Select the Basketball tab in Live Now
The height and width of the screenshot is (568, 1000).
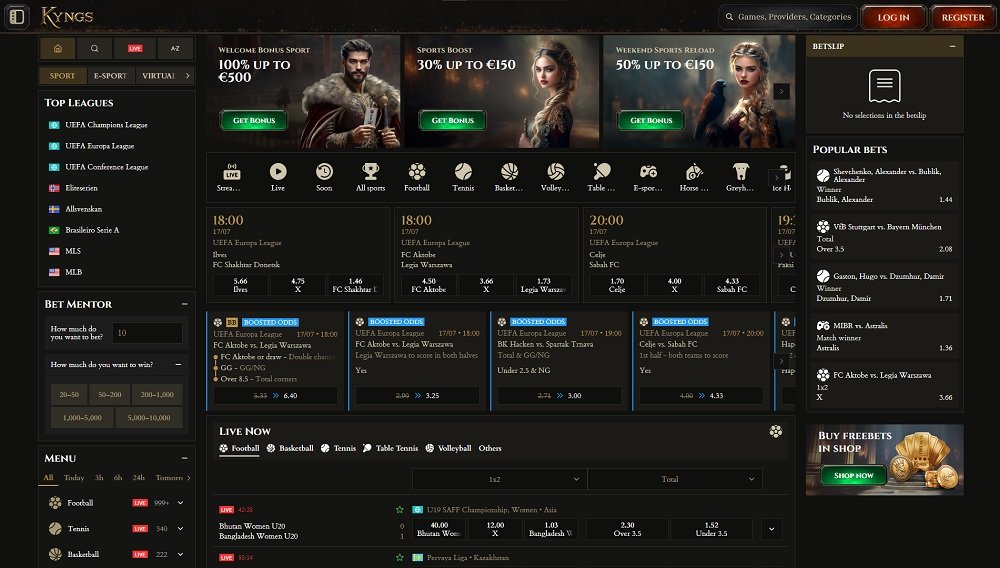click(290, 448)
